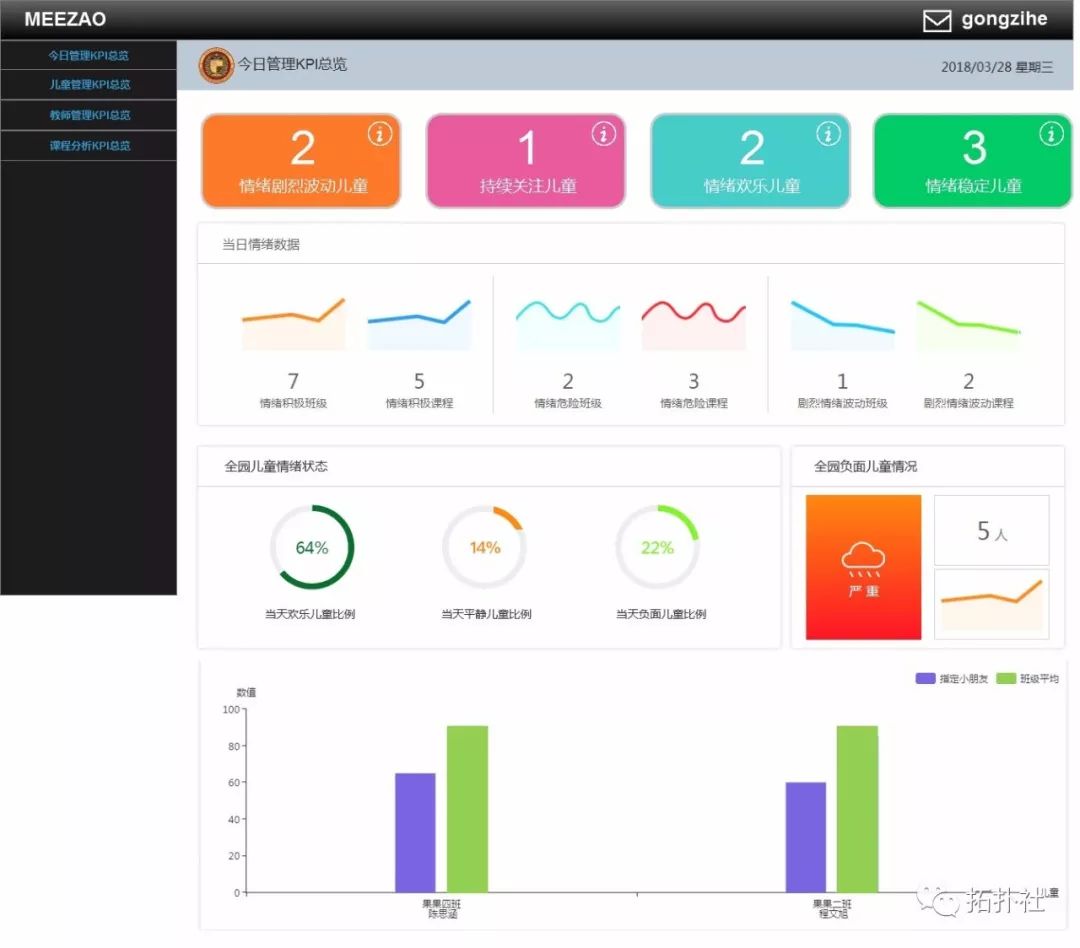Click info icon on teal 情绪欢乐儿童 card
Viewport: 1080px width, 948px height.
coord(829,134)
